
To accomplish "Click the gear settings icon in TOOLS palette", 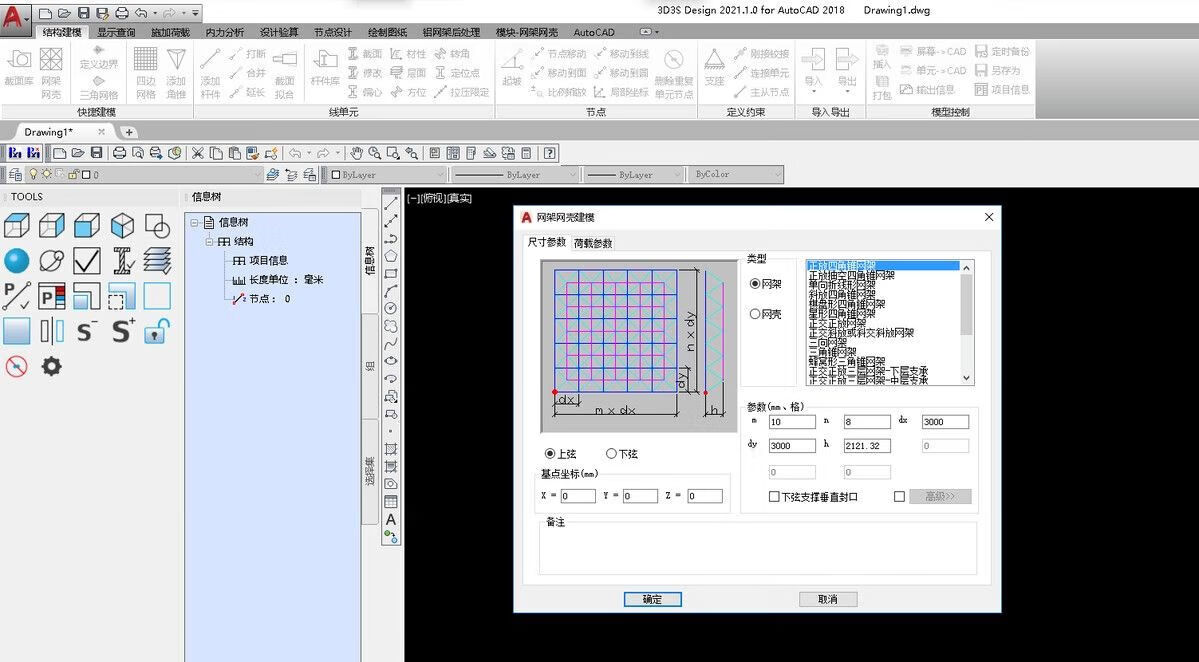I will coord(51,366).
